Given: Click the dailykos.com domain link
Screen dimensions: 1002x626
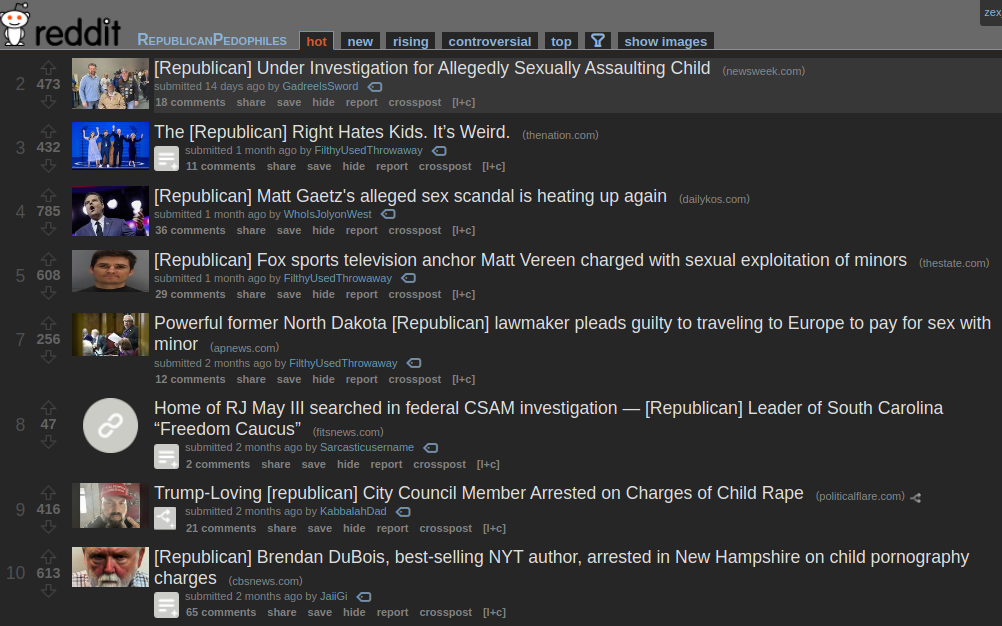Looking at the screenshot, I should 714,199.
